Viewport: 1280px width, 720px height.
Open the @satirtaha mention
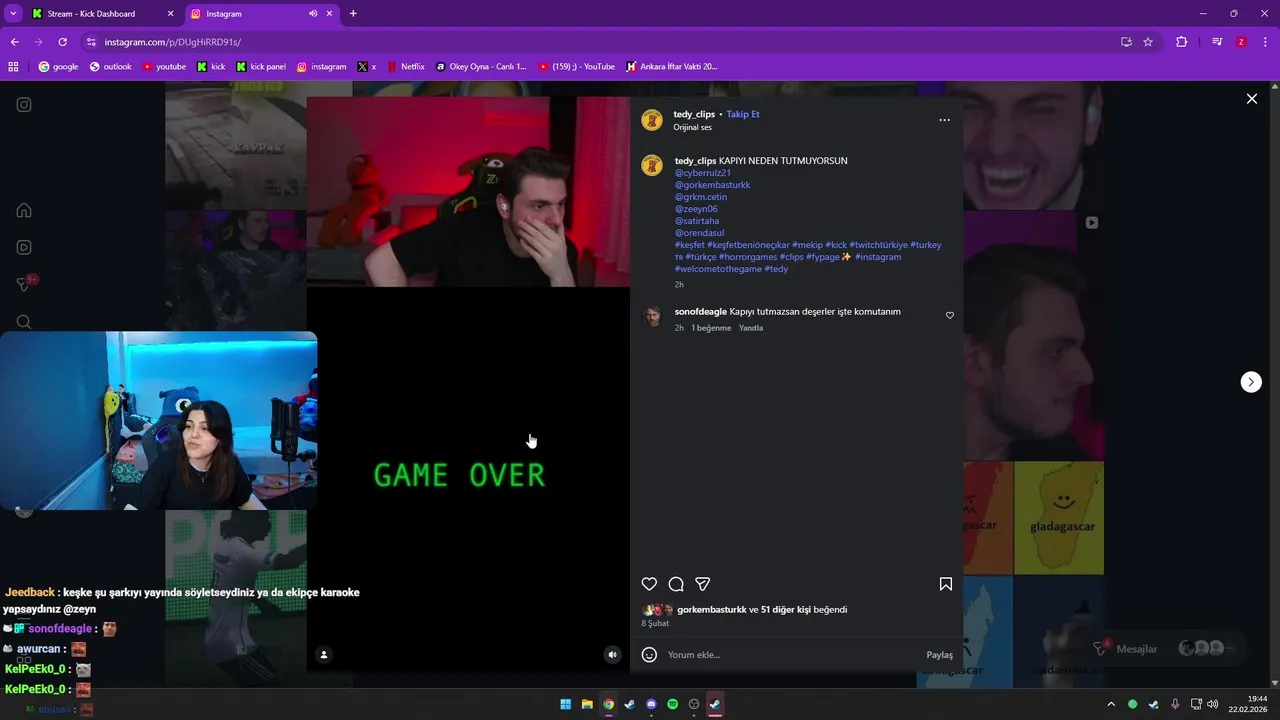[x=697, y=221]
